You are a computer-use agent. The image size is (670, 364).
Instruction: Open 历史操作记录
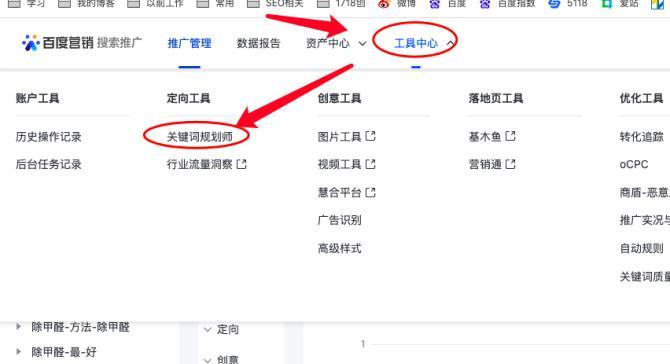pos(48,137)
